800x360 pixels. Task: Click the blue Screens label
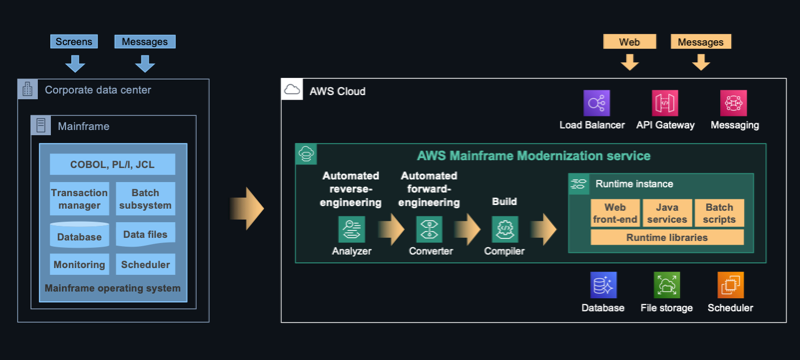pyautogui.click(x=74, y=42)
